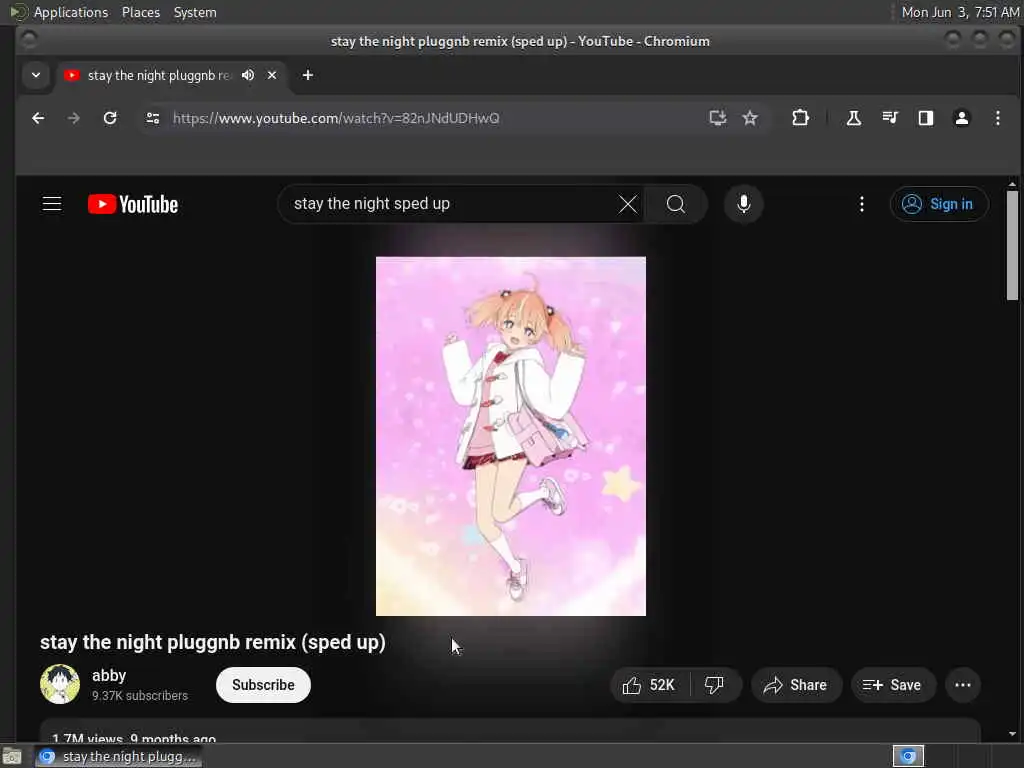
Task: Open the Extensions puzzle icon
Action: (800, 118)
